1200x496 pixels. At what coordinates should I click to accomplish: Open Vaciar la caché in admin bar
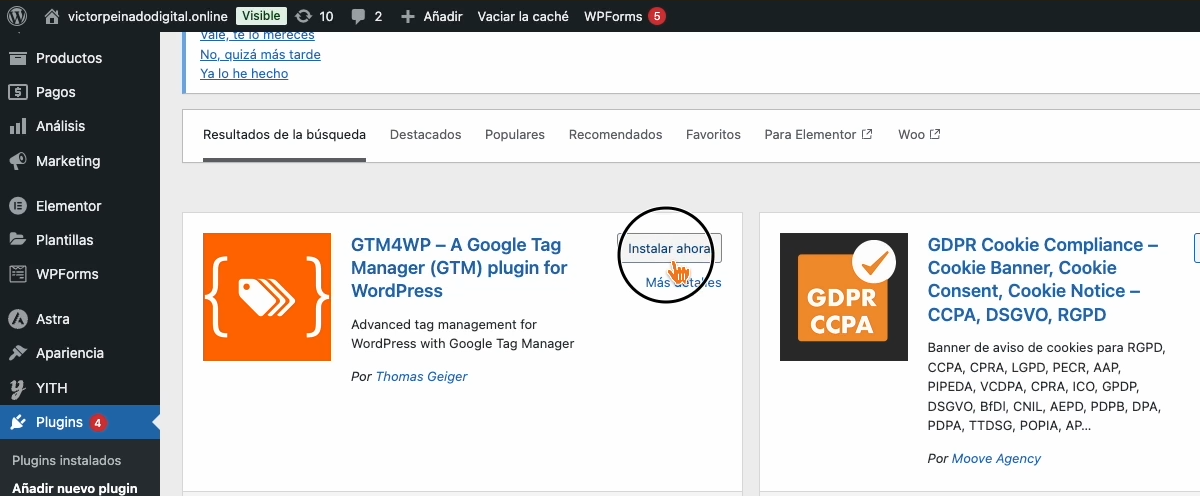pyautogui.click(x=523, y=16)
